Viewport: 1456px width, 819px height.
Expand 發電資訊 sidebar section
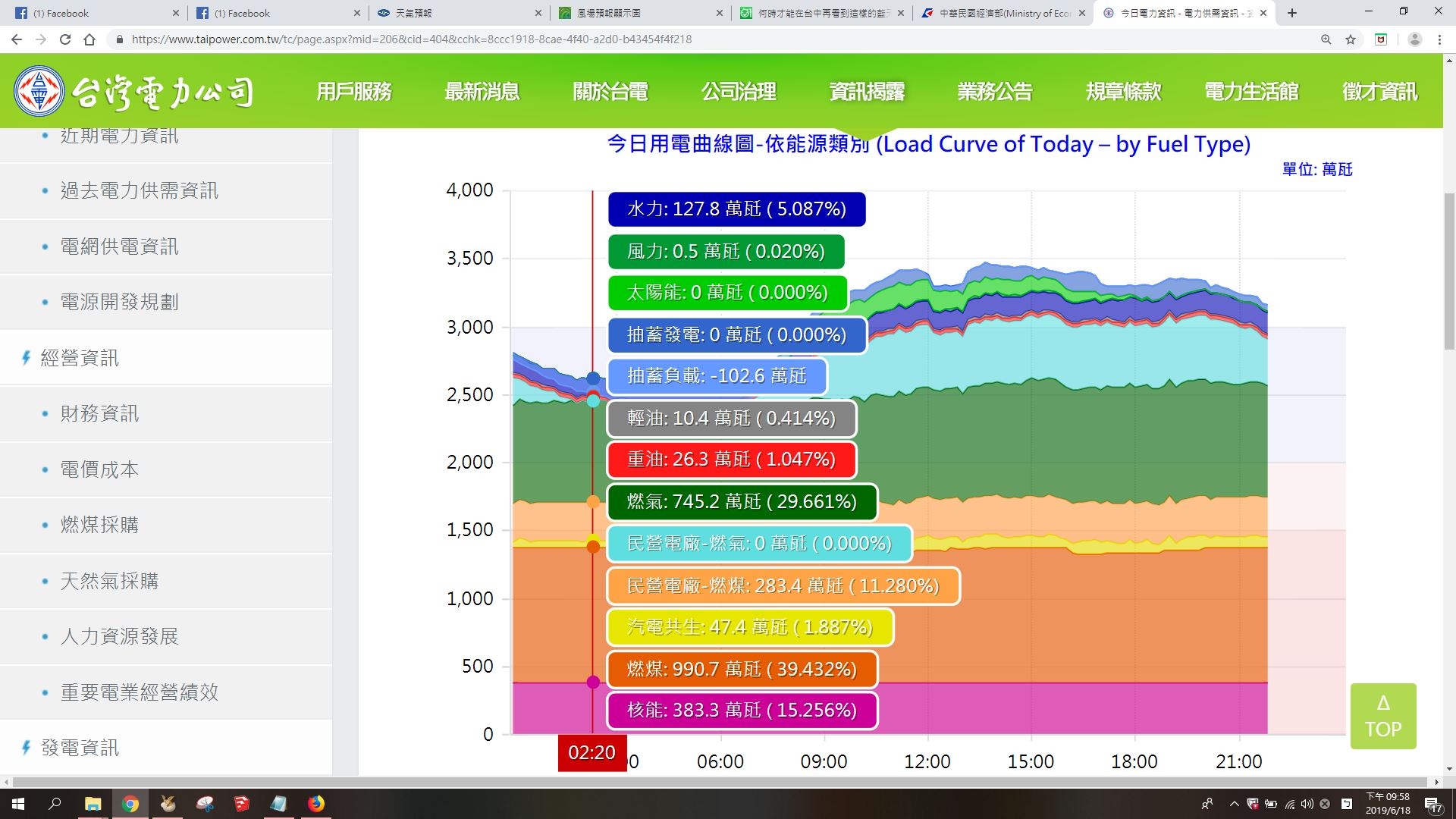point(80,748)
